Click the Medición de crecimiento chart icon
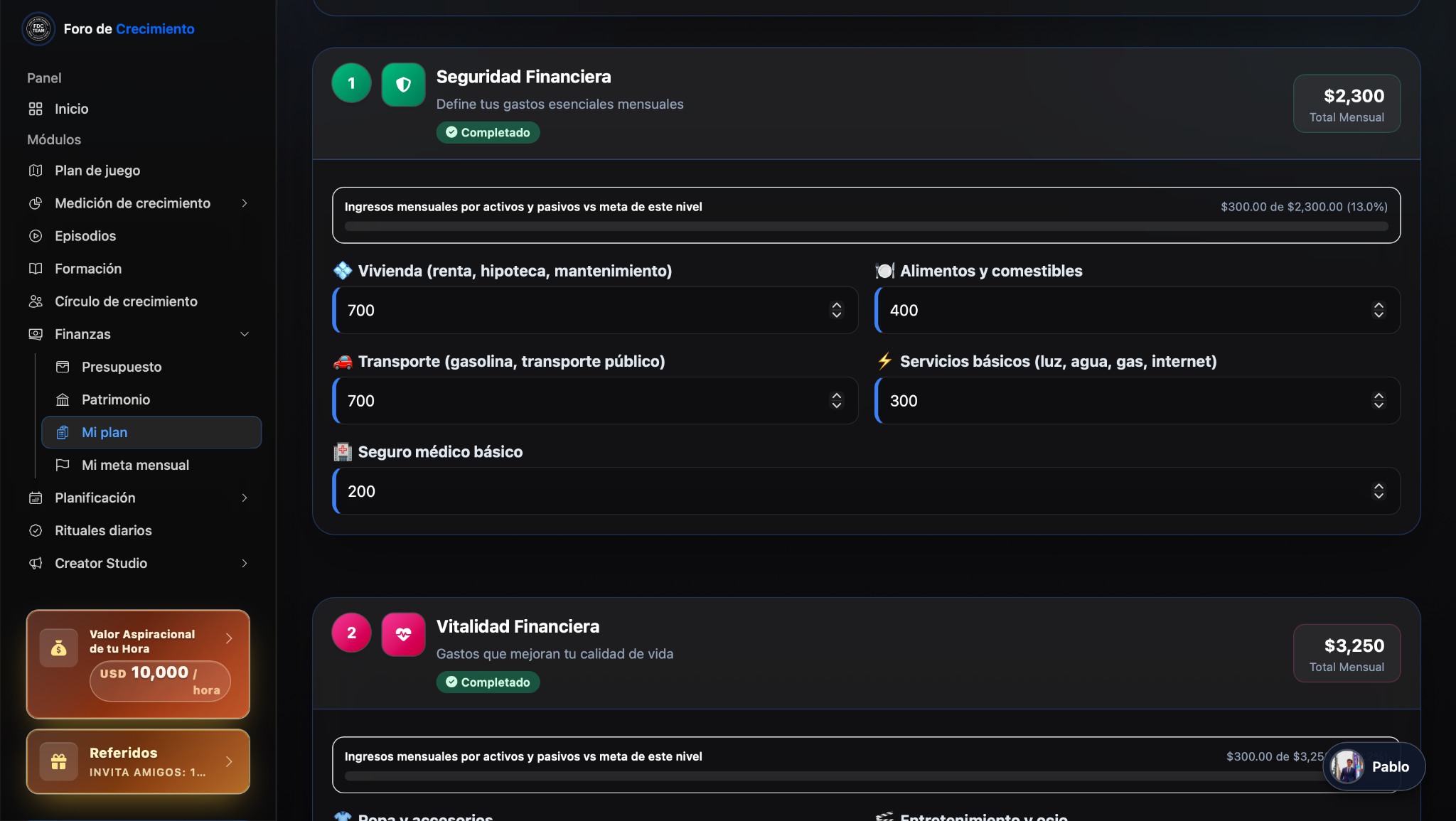The image size is (1456, 821). point(36,203)
